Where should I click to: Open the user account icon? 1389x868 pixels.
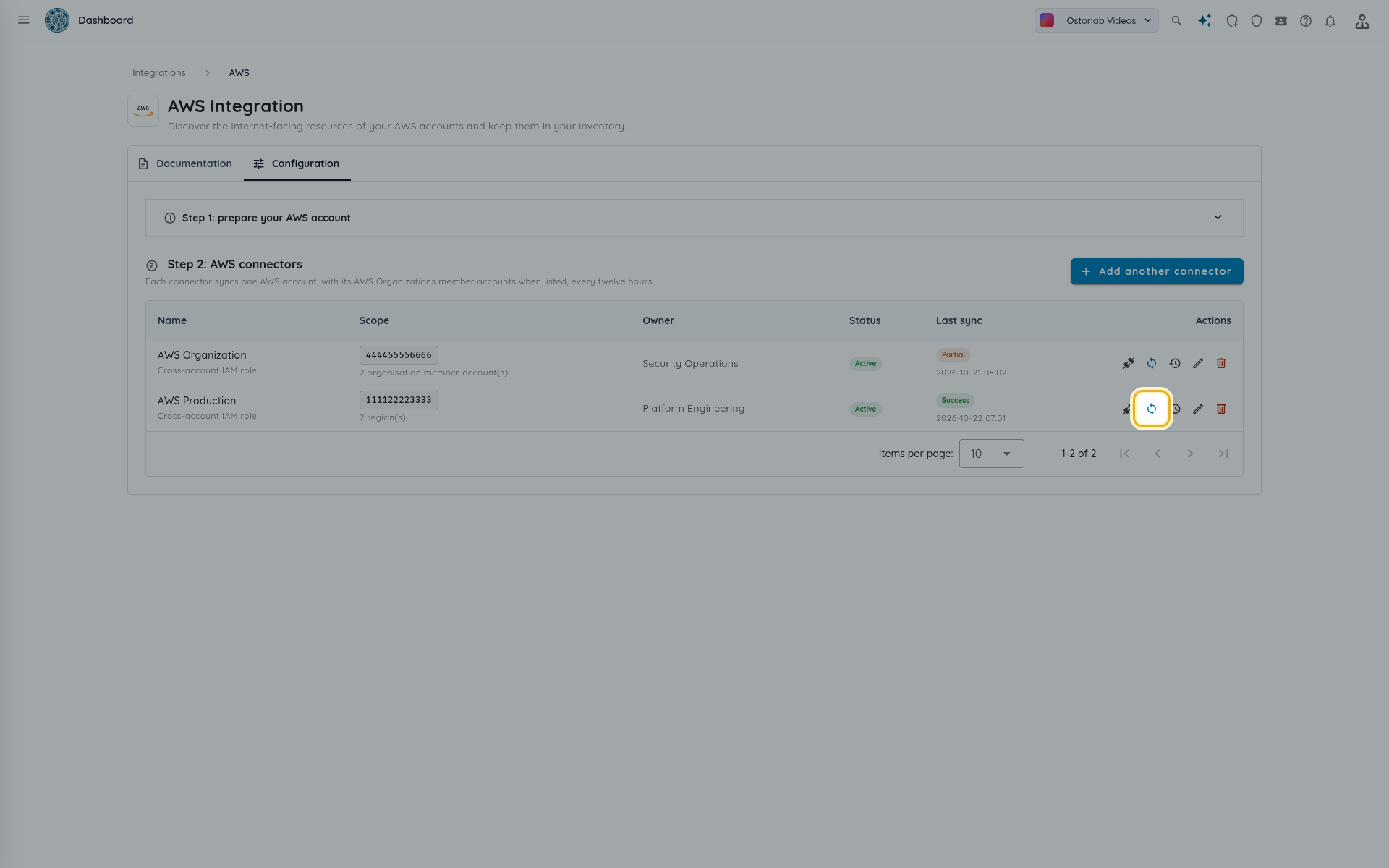pyautogui.click(x=1362, y=21)
